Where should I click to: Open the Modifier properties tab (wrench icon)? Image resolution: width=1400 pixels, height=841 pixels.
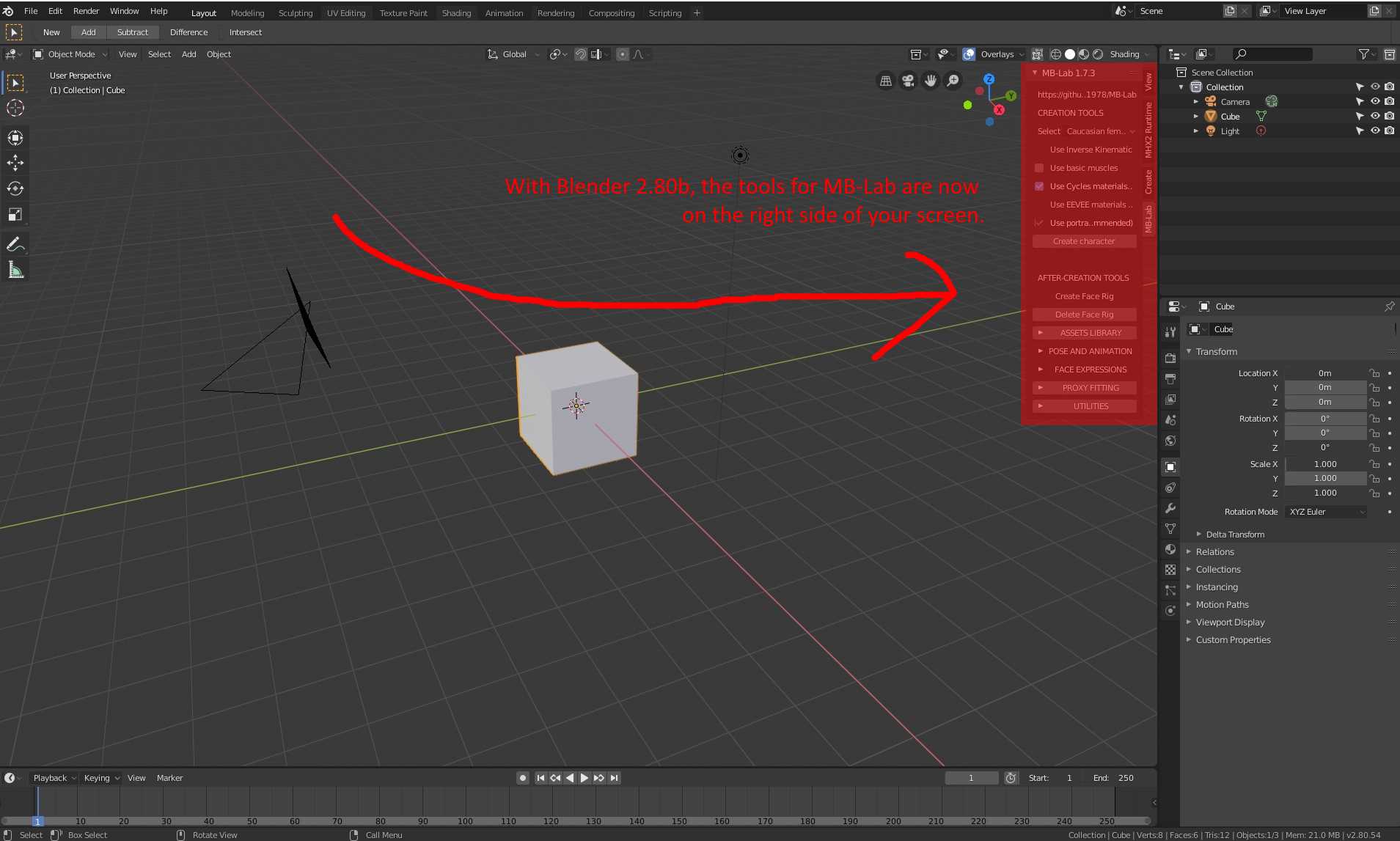1170,508
